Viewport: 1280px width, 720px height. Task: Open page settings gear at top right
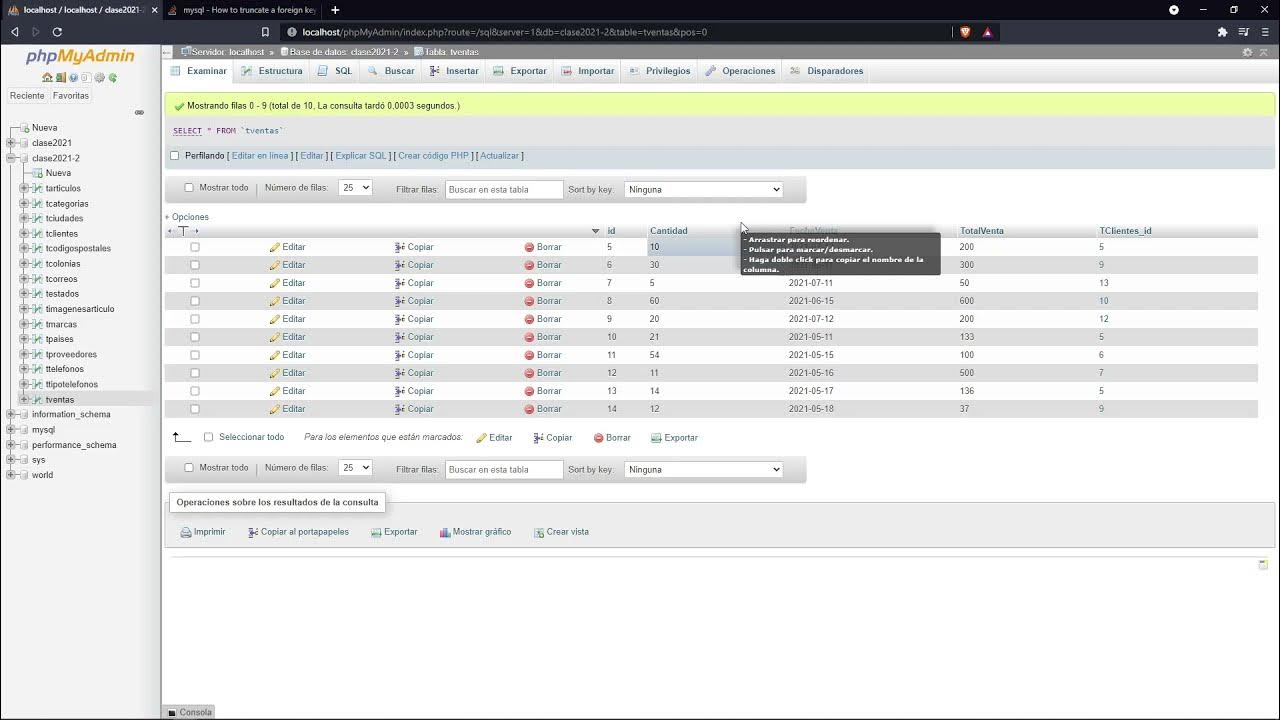click(x=1247, y=52)
